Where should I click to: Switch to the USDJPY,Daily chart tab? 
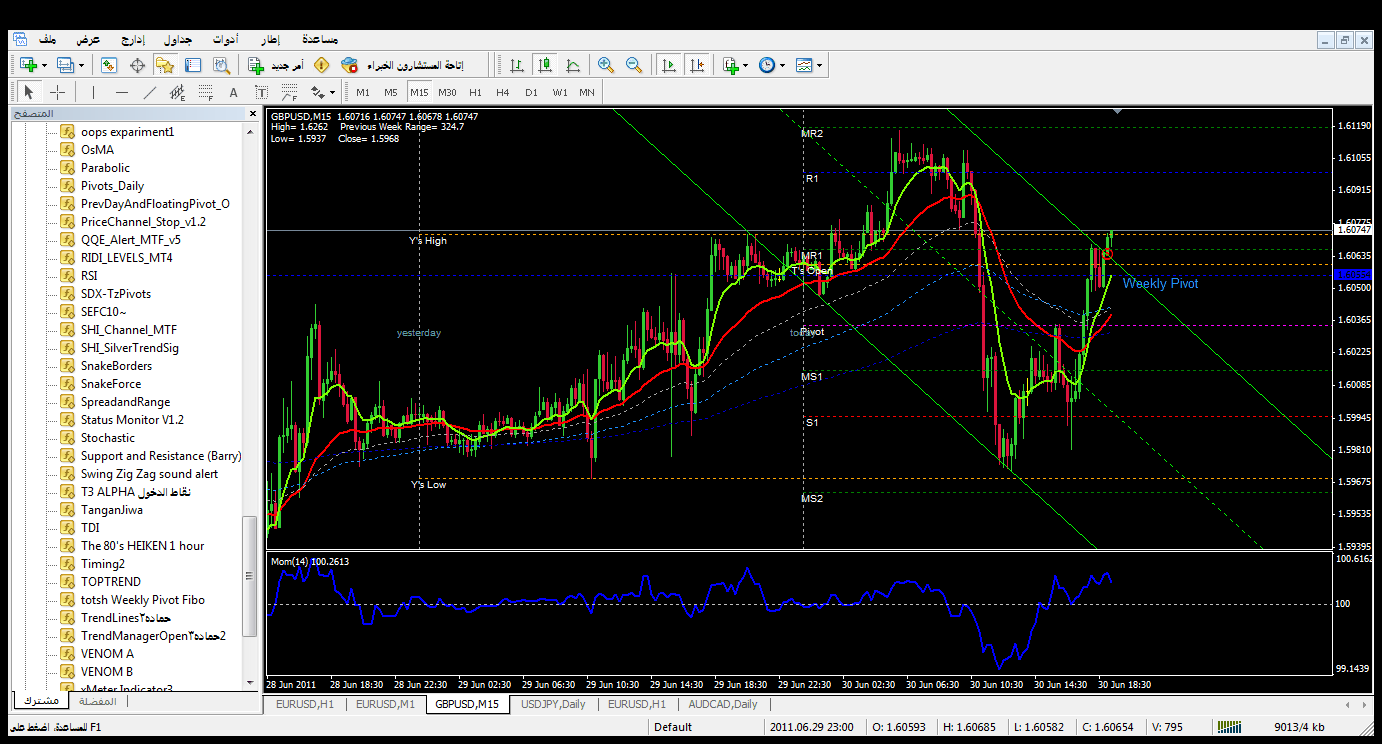(553, 704)
